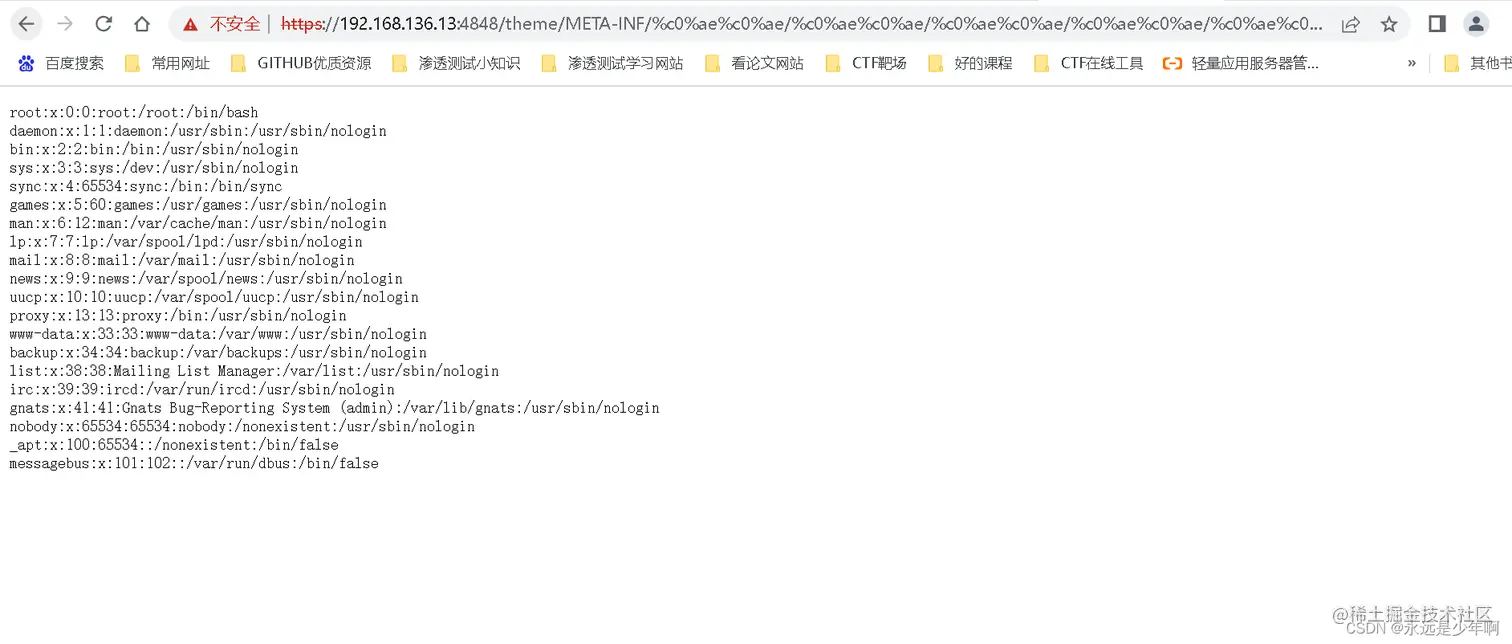Open the CTF在线工具 bookmark folder

(x=1088, y=63)
